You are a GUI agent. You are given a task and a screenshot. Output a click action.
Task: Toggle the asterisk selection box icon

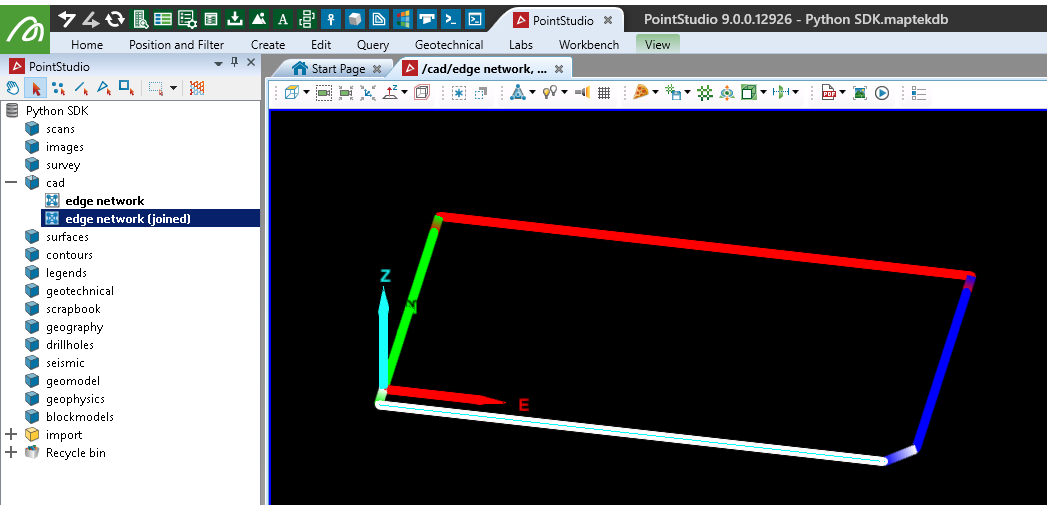(x=459, y=93)
